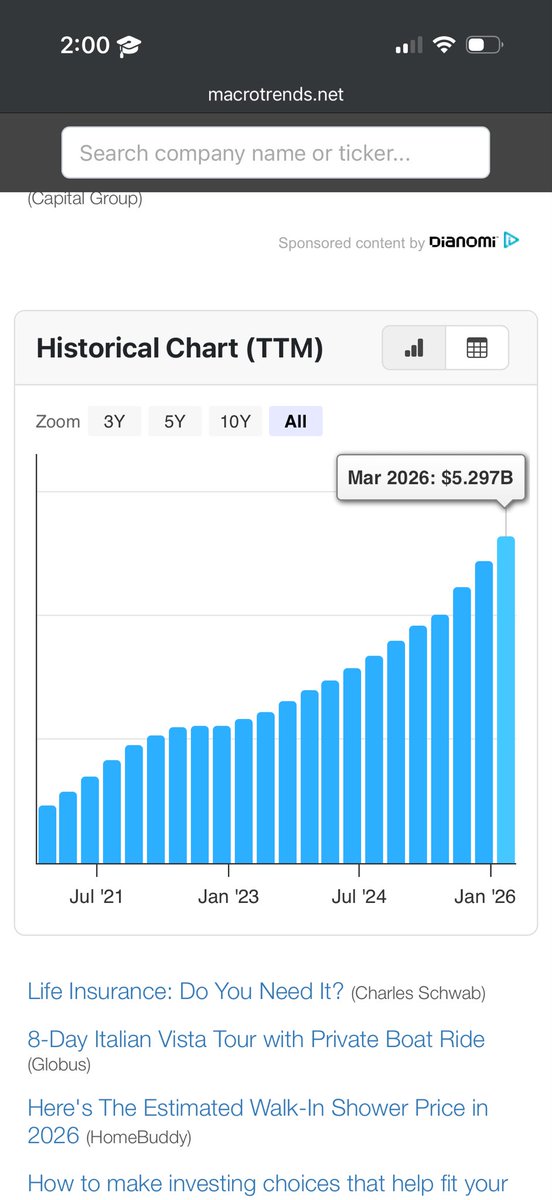Select the Mar 2026 highlighted bar
Image resolution: width=552 pixels, height=1200 pixels.
(506, 700)
